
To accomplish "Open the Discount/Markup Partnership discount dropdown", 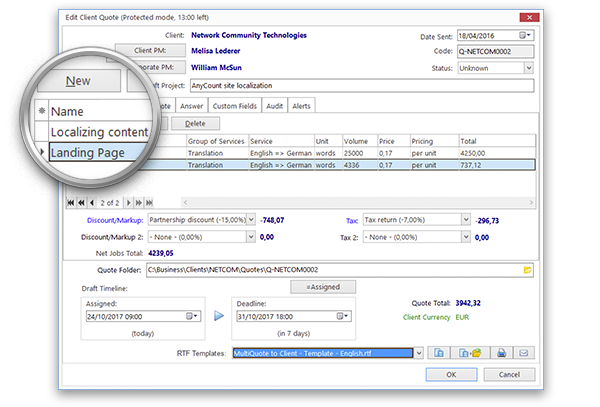I will point(249,219).
